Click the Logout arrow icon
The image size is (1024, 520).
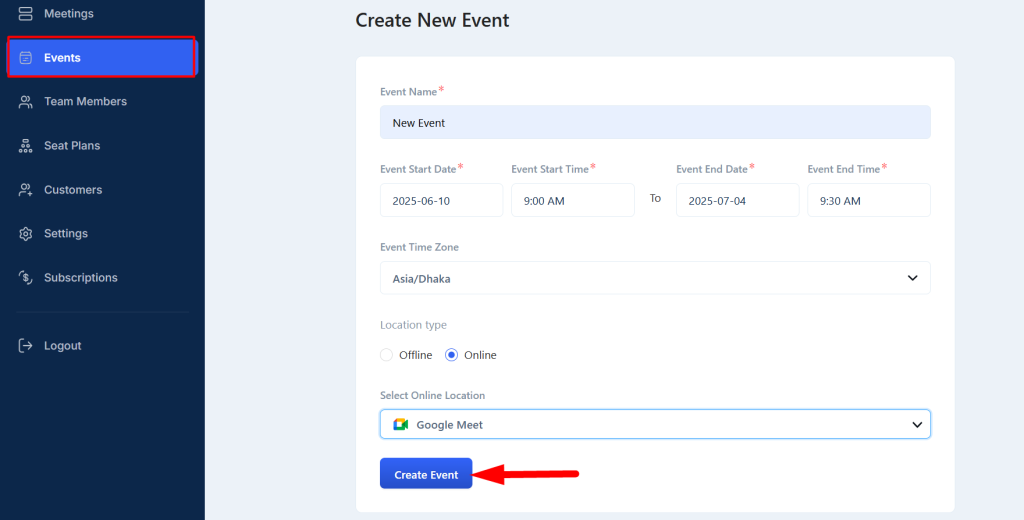tap(25, 346)
